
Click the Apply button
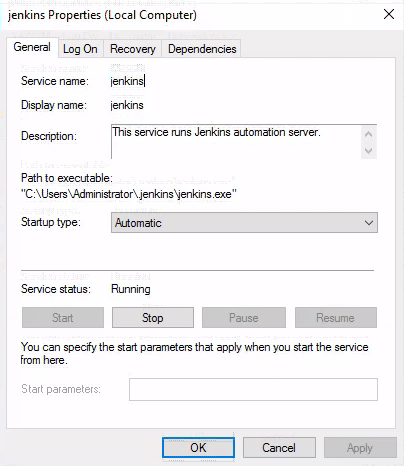[360, 447]
